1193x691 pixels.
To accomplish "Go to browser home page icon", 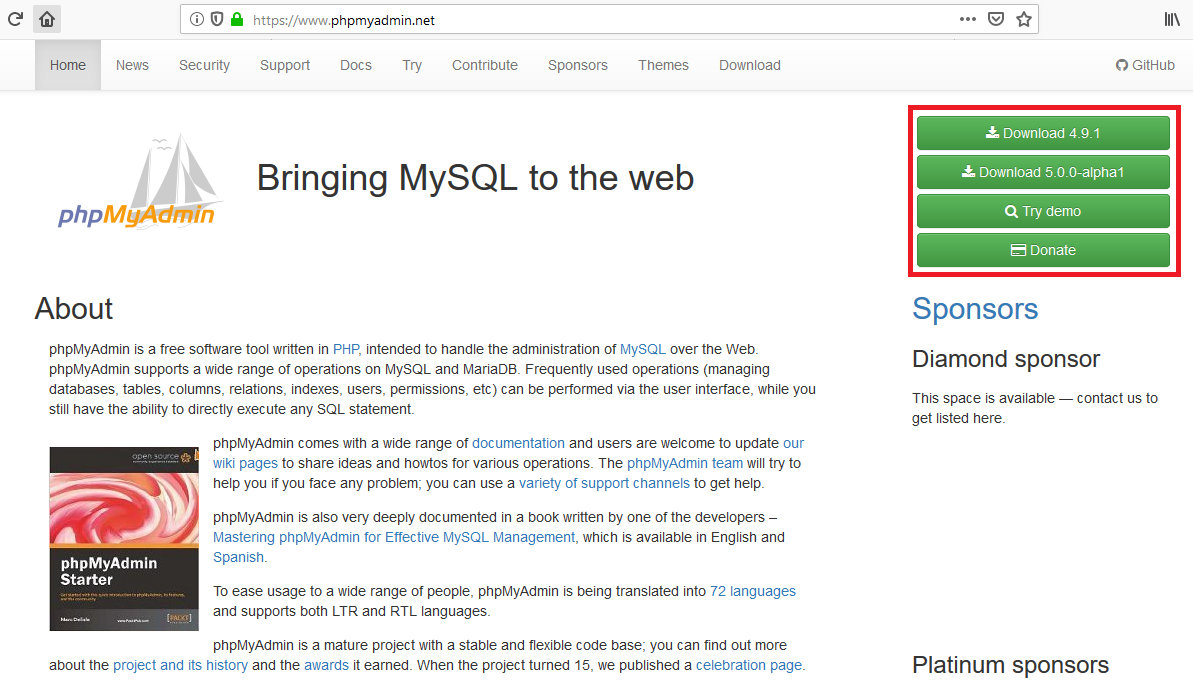I will coord(47,19).
